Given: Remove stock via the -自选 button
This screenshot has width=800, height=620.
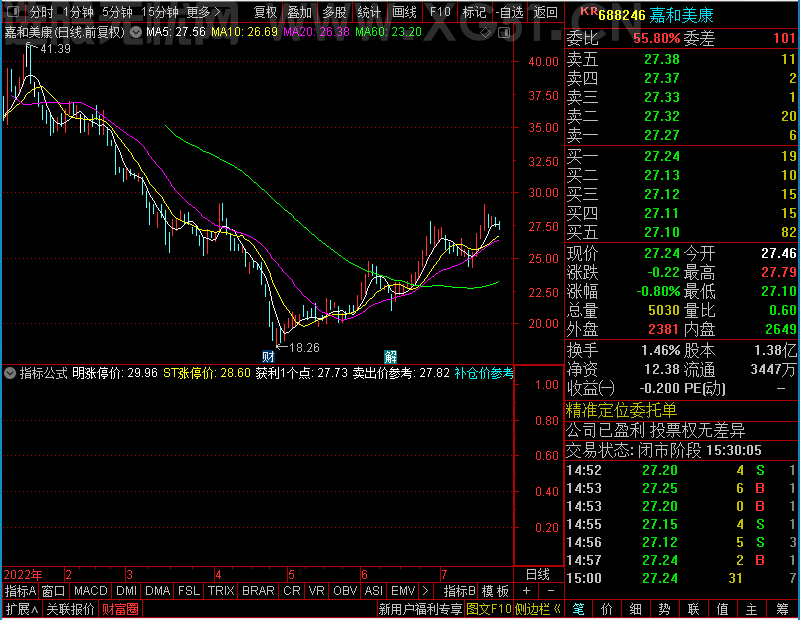Looking at the screenshot, I should (509, 12).
